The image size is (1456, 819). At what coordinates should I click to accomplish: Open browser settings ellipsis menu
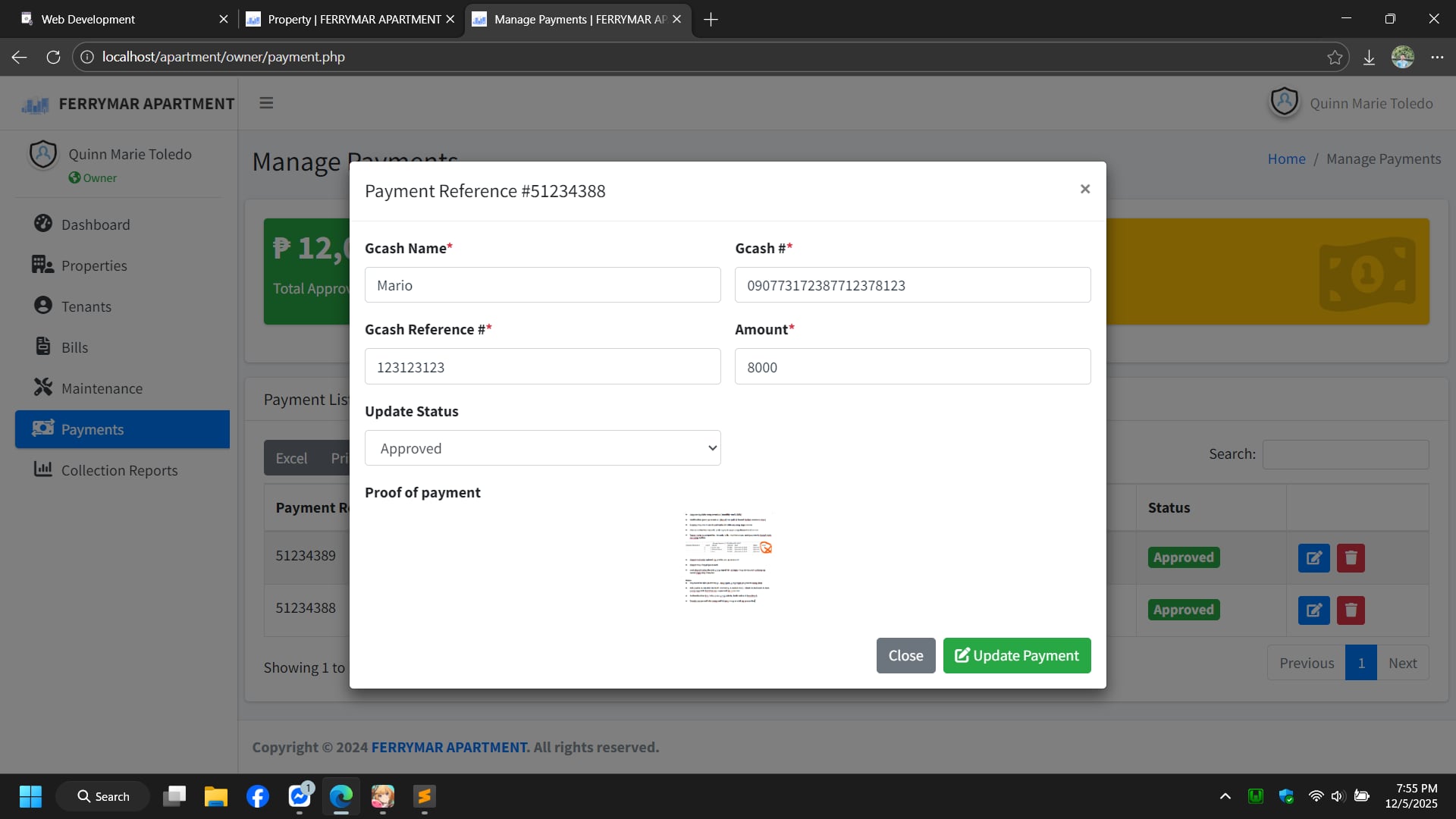tap(1436, 58)
